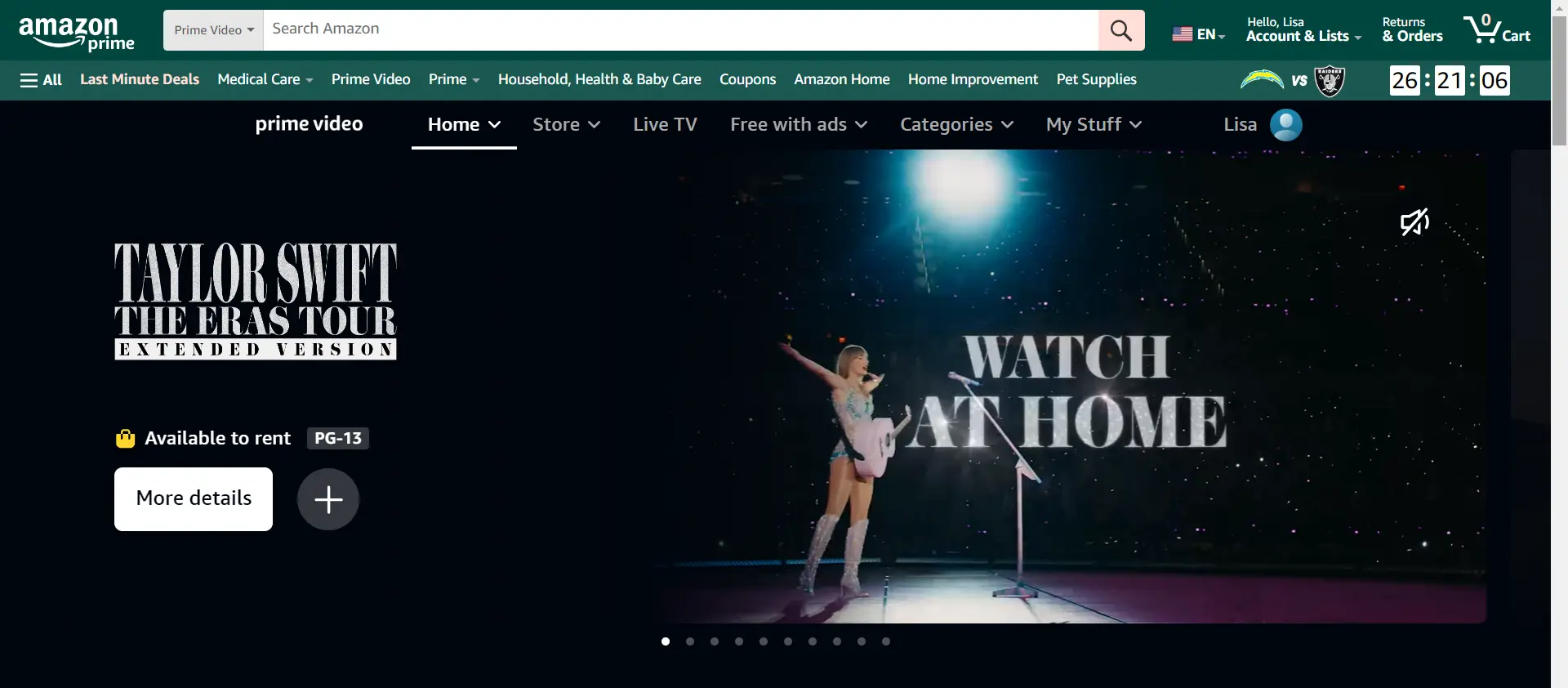Unmute the trailer with speaker icon
The width and height of the screenshot is (1568, 688).
point(1414,221)
